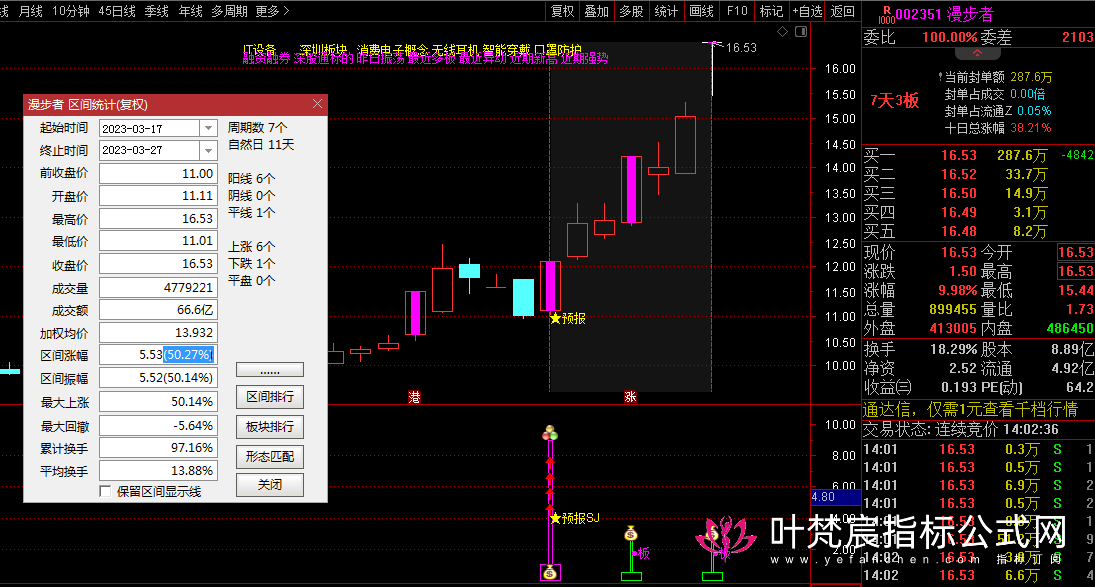Enable the 保留区间显示线 checkbox
Image resolution: width=1095 pixels, height=587 pixels.
(x=105, y=491)
